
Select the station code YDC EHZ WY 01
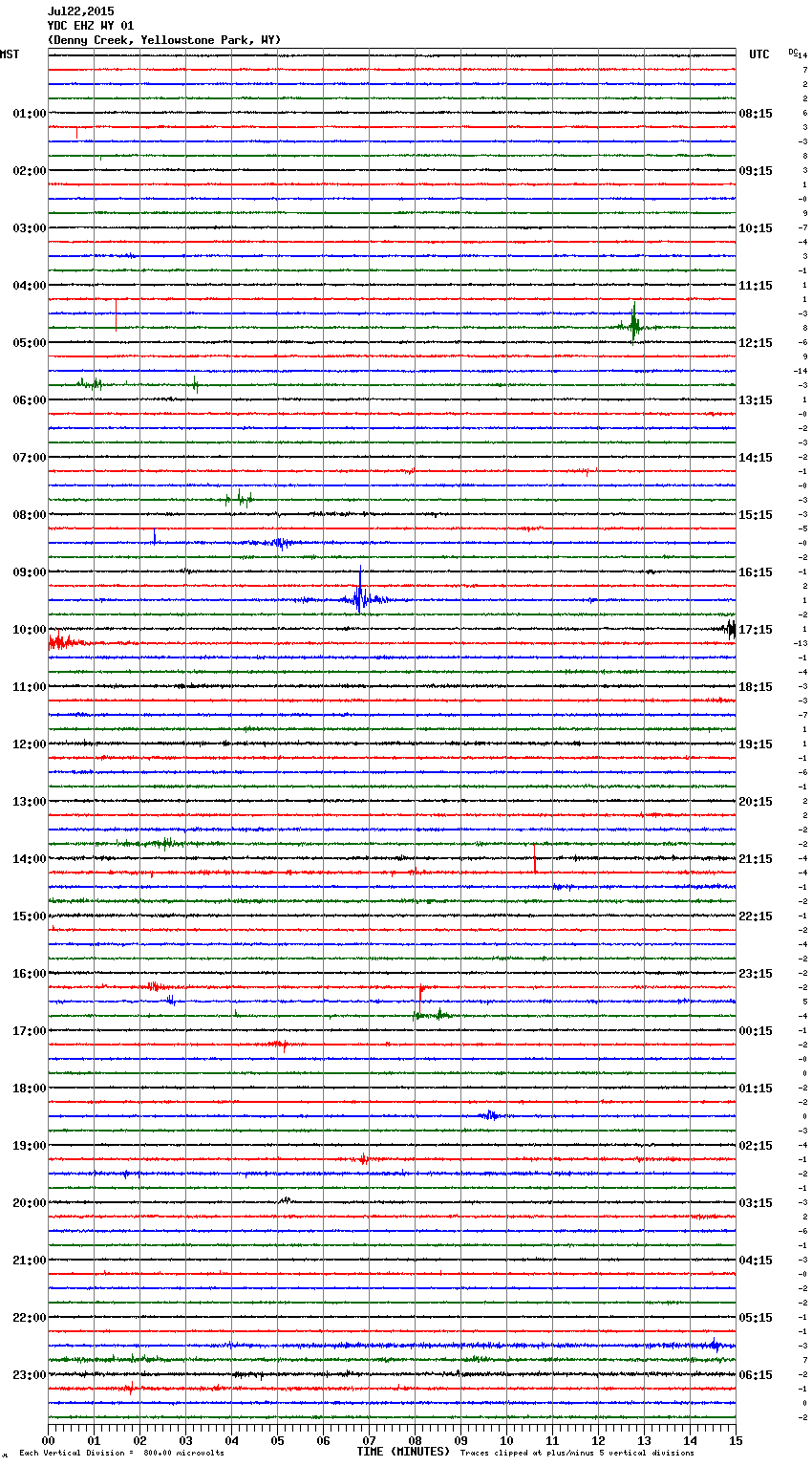[91, 26]
